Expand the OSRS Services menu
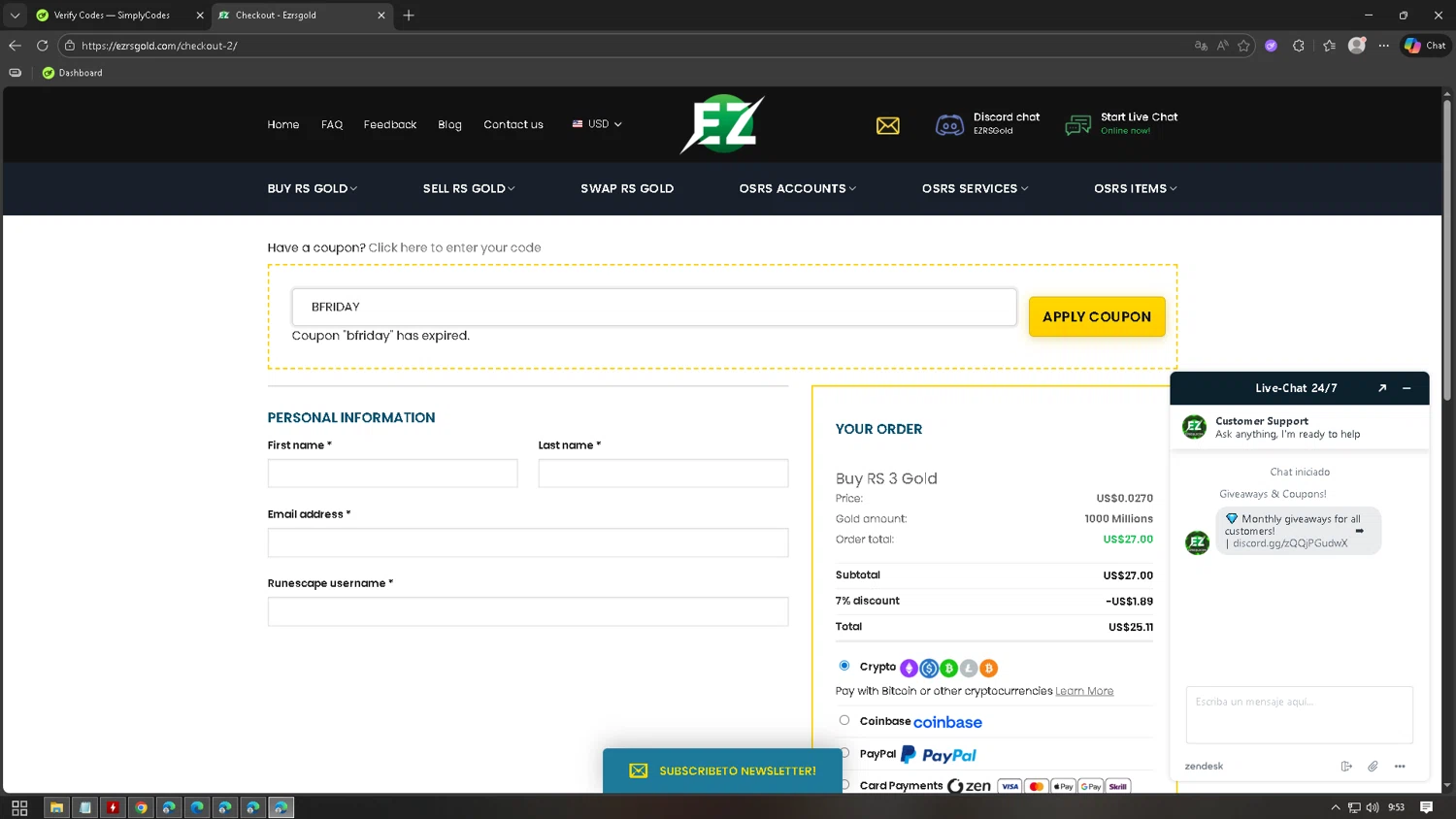The height and width of the screenshot is (819, 1456). [976, 188]
